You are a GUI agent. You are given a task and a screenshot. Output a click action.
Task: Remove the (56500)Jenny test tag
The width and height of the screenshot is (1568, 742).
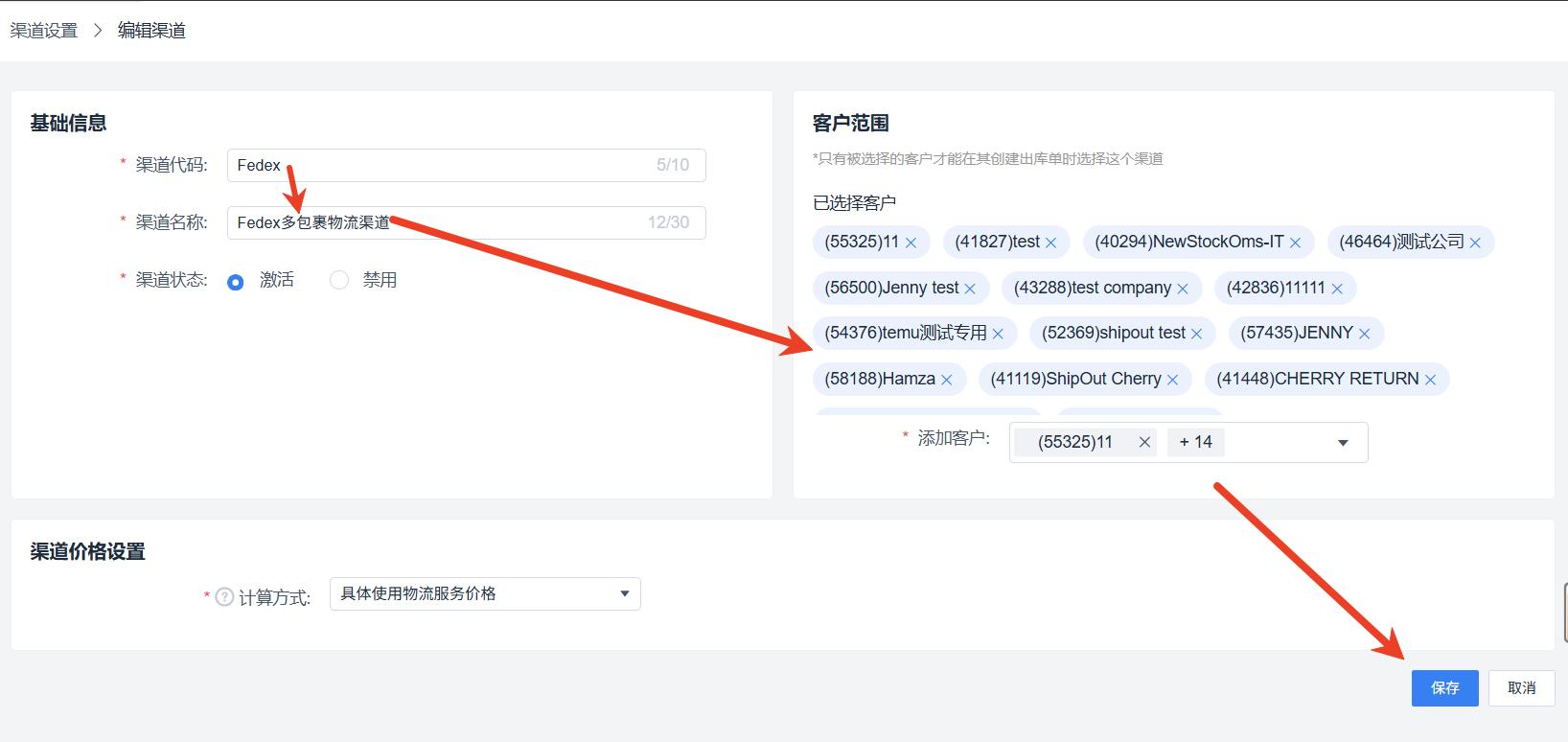[x=970, y=289]
